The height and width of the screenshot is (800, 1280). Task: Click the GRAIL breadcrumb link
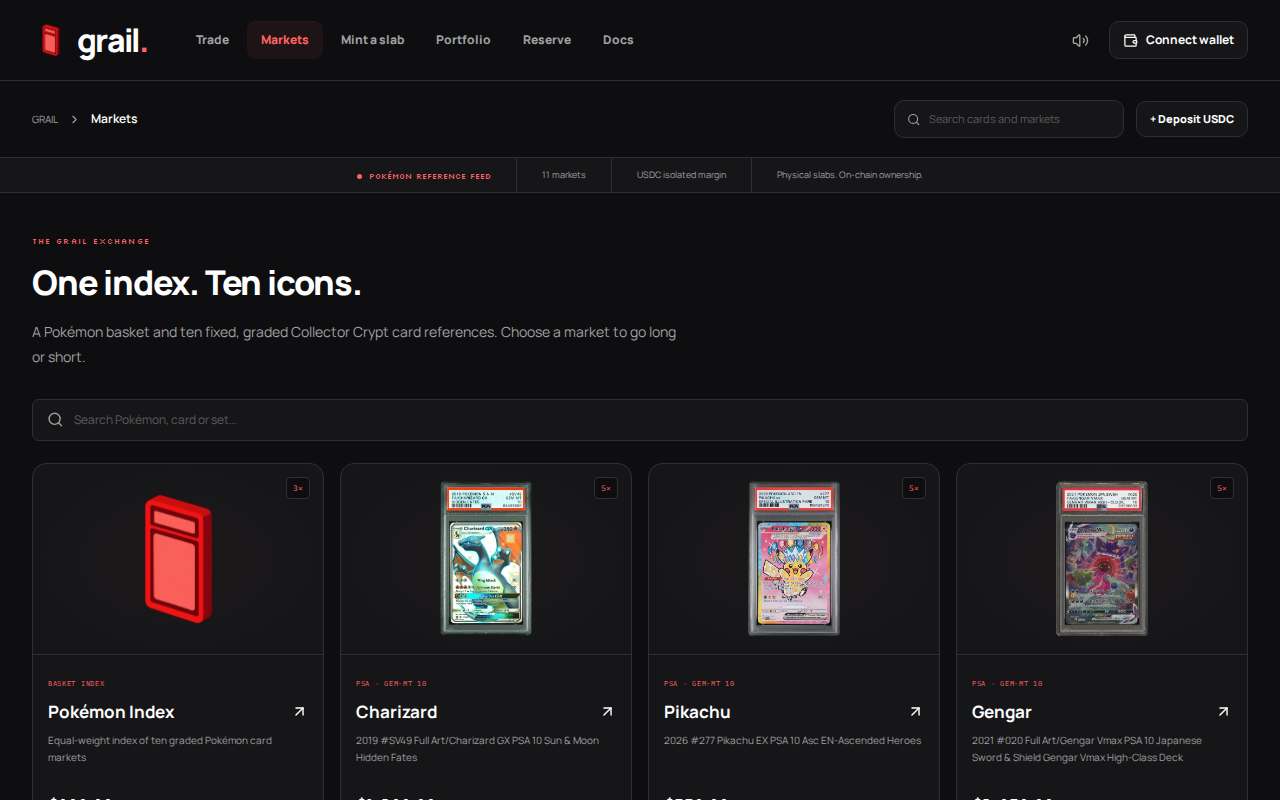[x=45, y=119]
